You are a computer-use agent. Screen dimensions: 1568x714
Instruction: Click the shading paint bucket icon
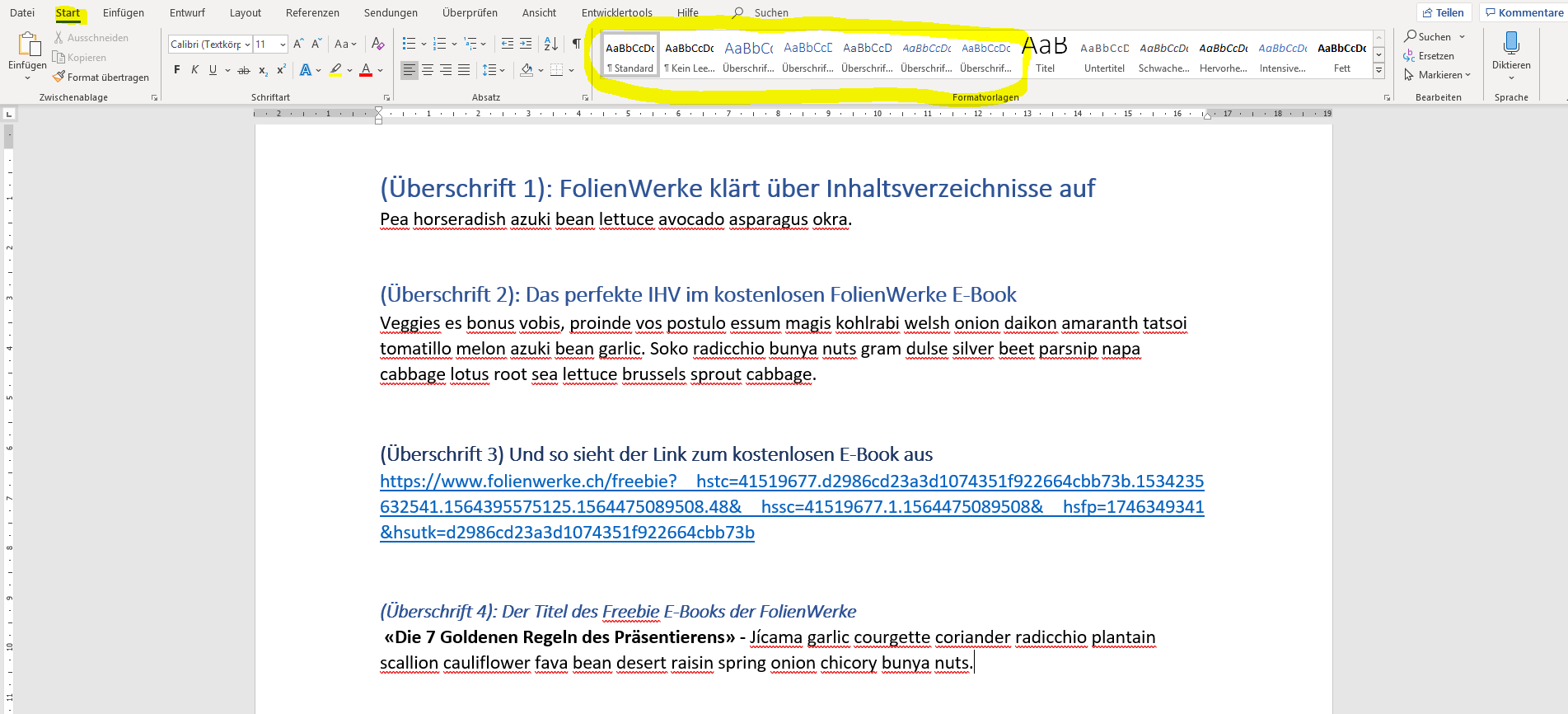pos(527,70)
